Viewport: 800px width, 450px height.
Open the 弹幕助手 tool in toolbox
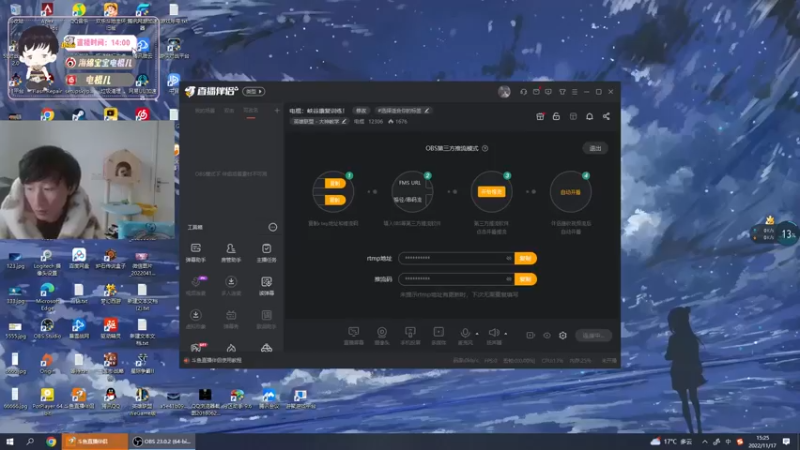tap(195, 253)
